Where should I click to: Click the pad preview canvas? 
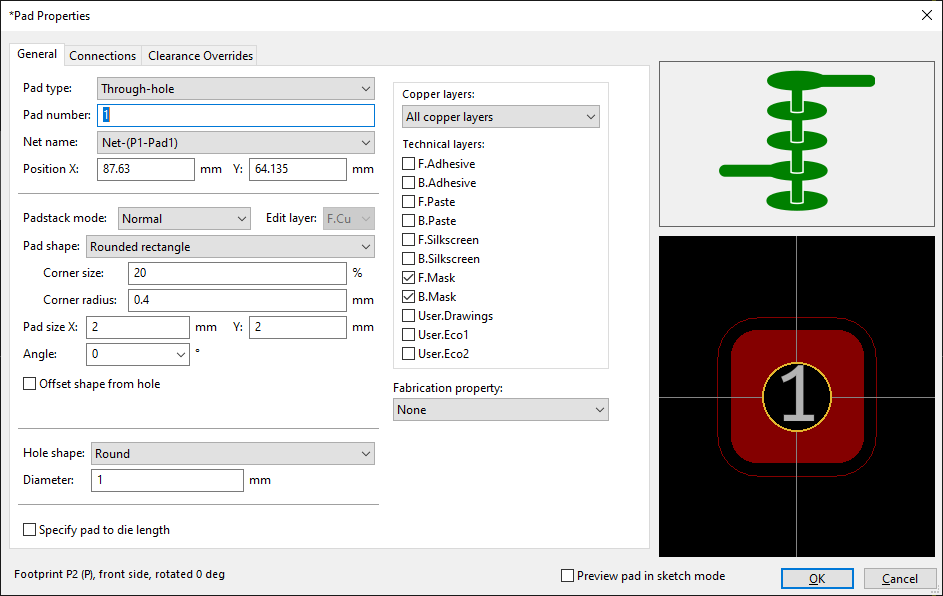(797, 396)
